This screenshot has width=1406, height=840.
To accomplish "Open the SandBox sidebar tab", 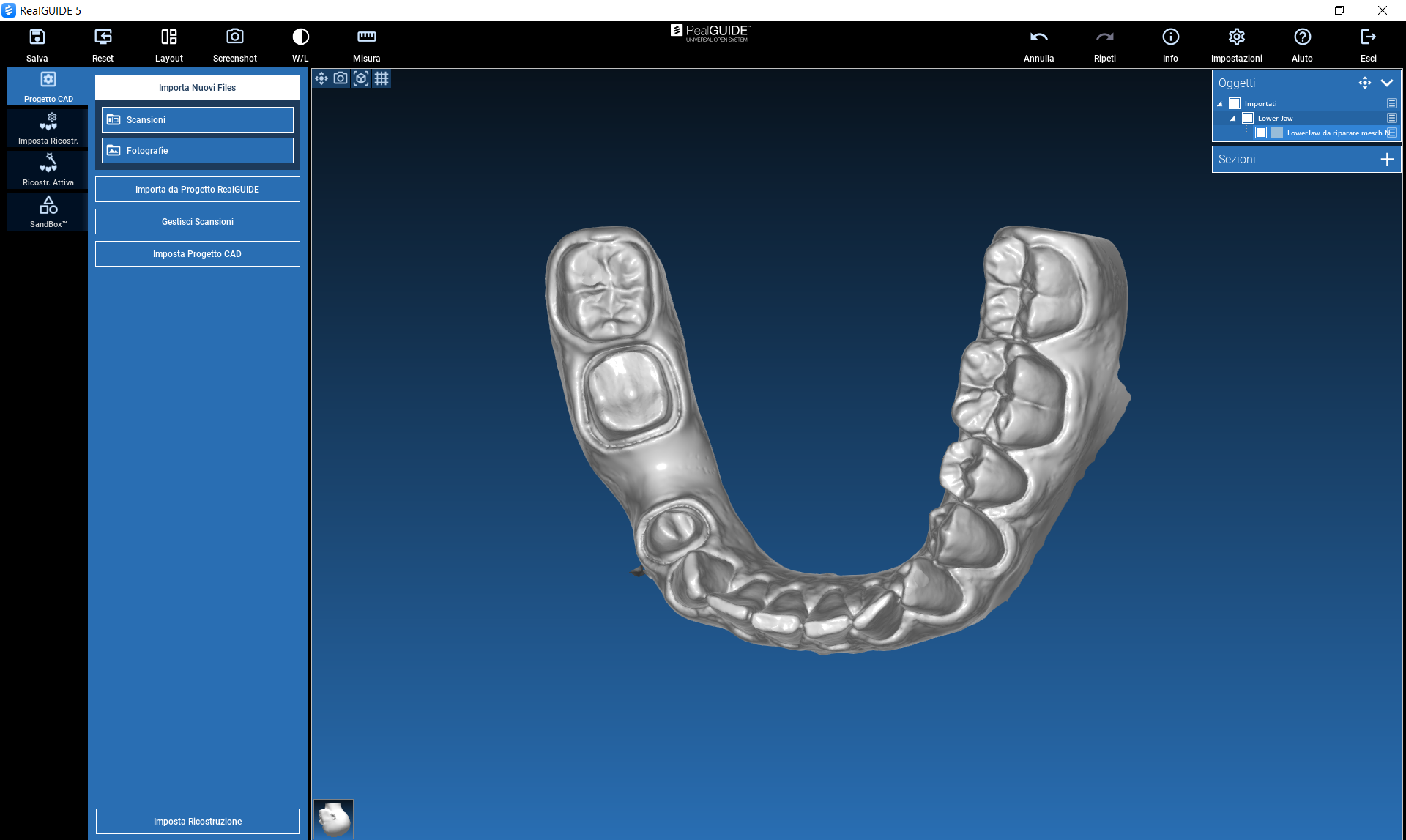I will coord(48,212).
